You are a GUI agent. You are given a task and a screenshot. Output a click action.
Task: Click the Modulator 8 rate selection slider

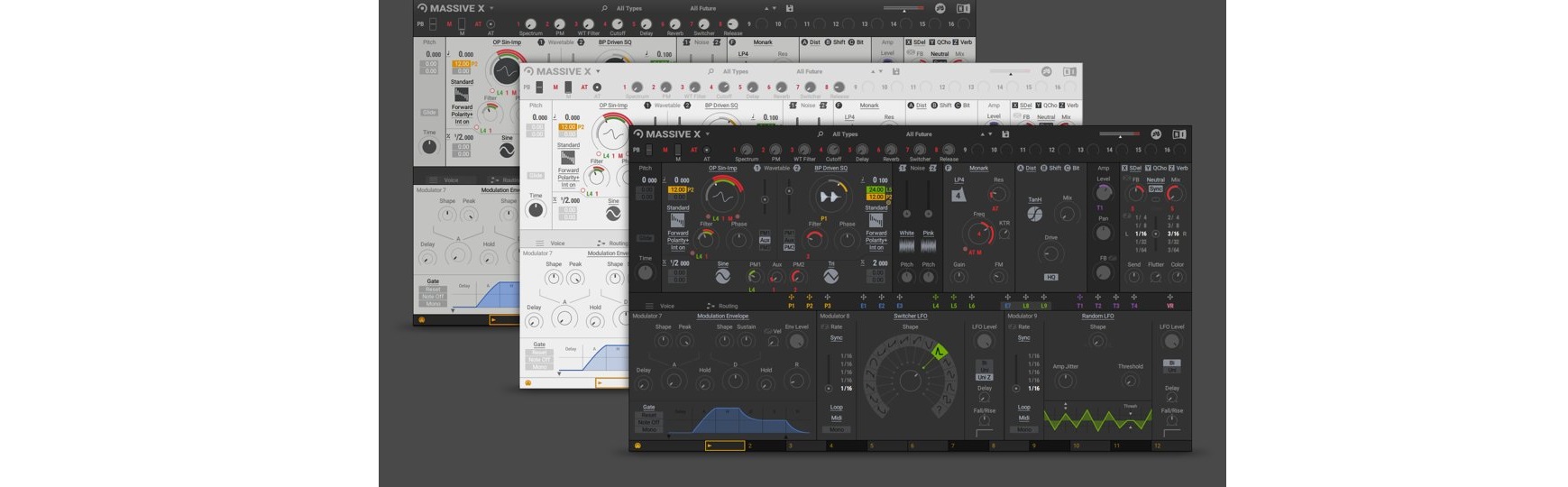point(829,372)
